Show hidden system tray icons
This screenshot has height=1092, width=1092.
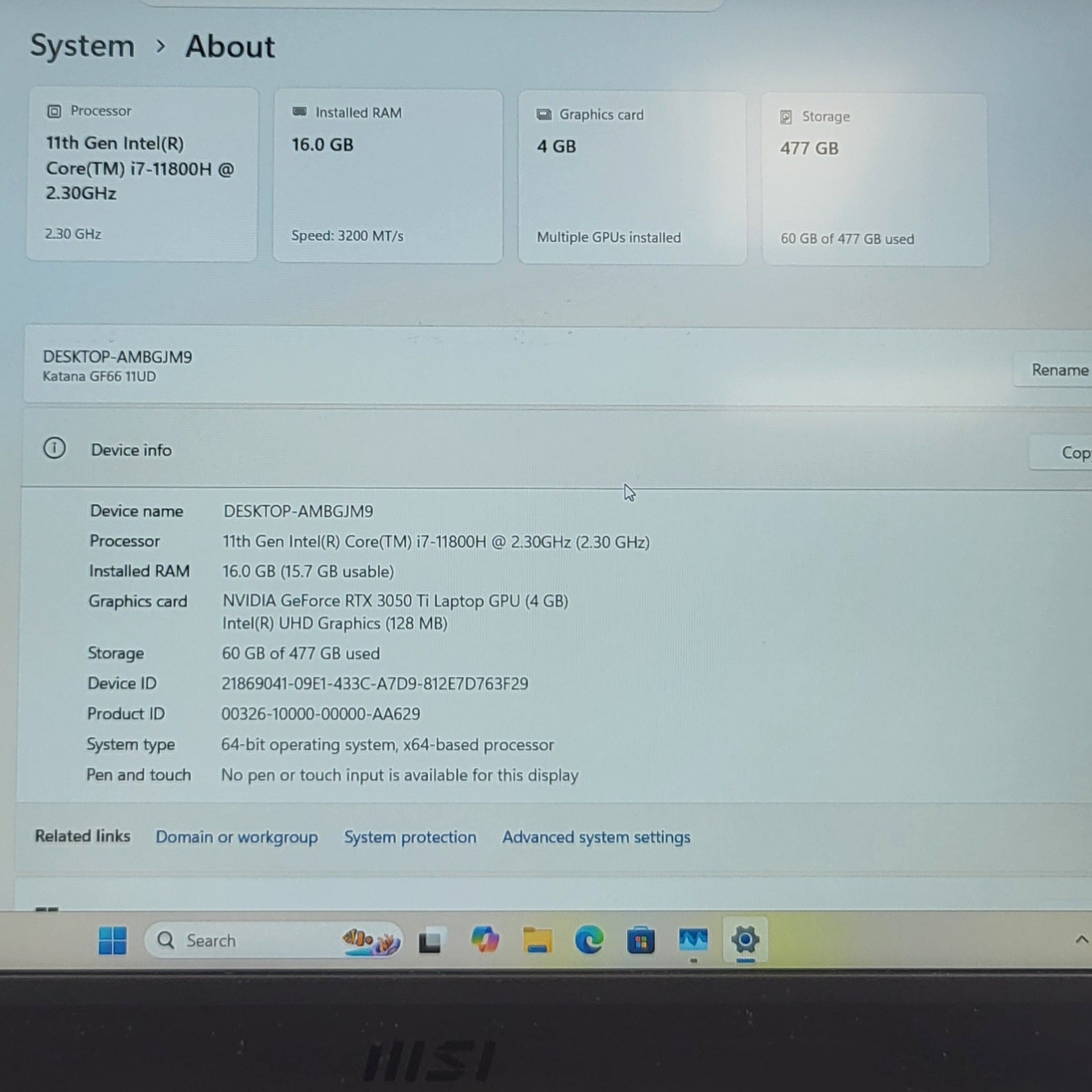click(1082, 940)
